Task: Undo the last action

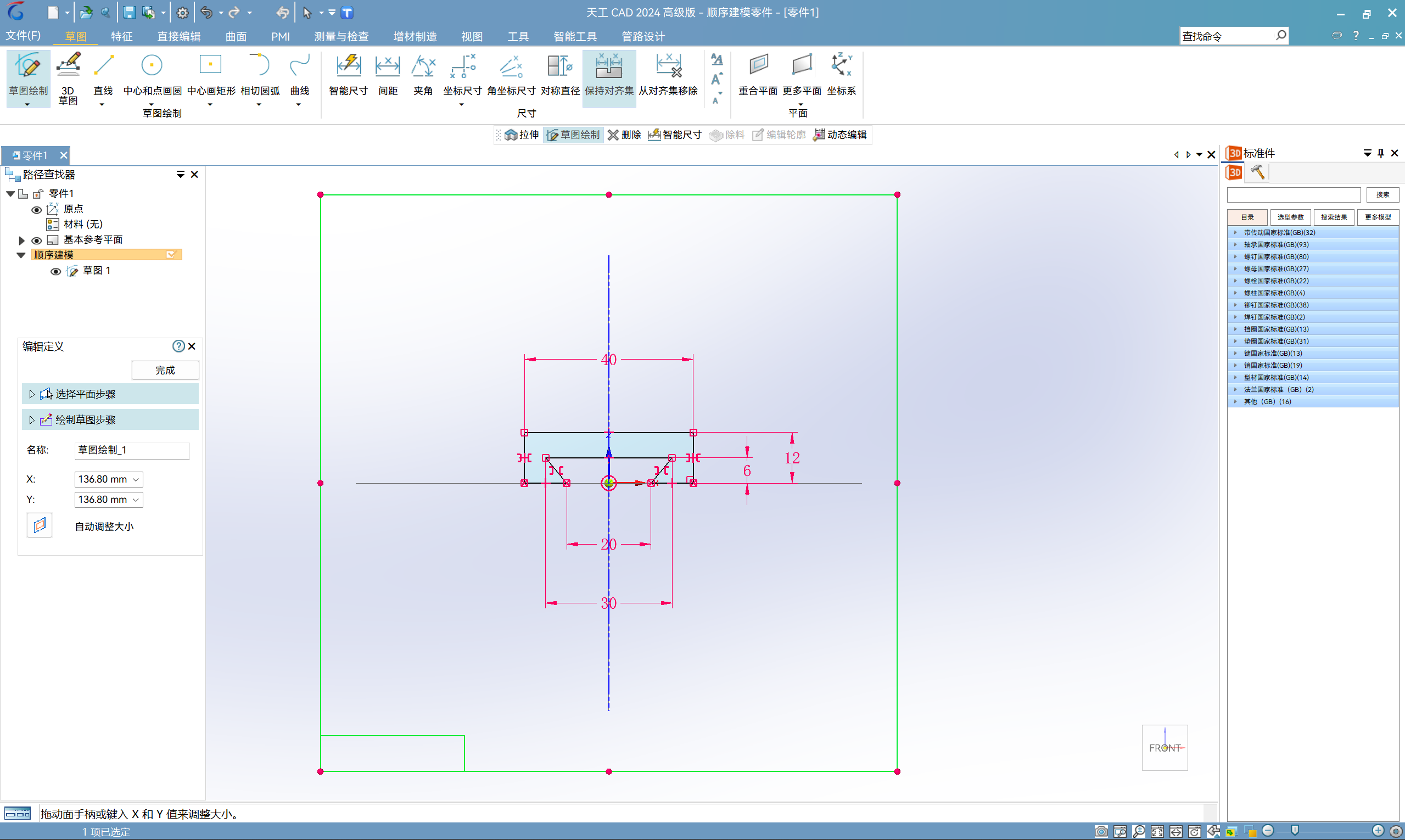Action: click(x=206, y=13)
